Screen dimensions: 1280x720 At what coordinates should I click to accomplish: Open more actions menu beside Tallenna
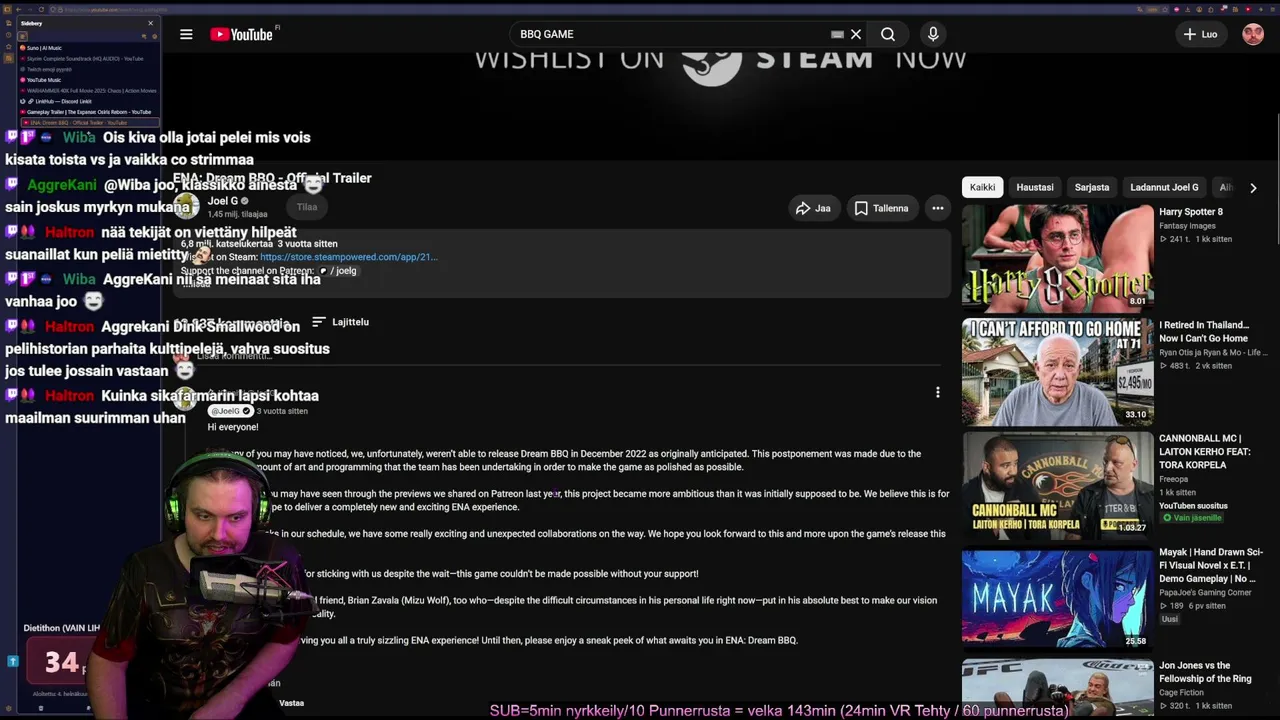coord(938,208)
